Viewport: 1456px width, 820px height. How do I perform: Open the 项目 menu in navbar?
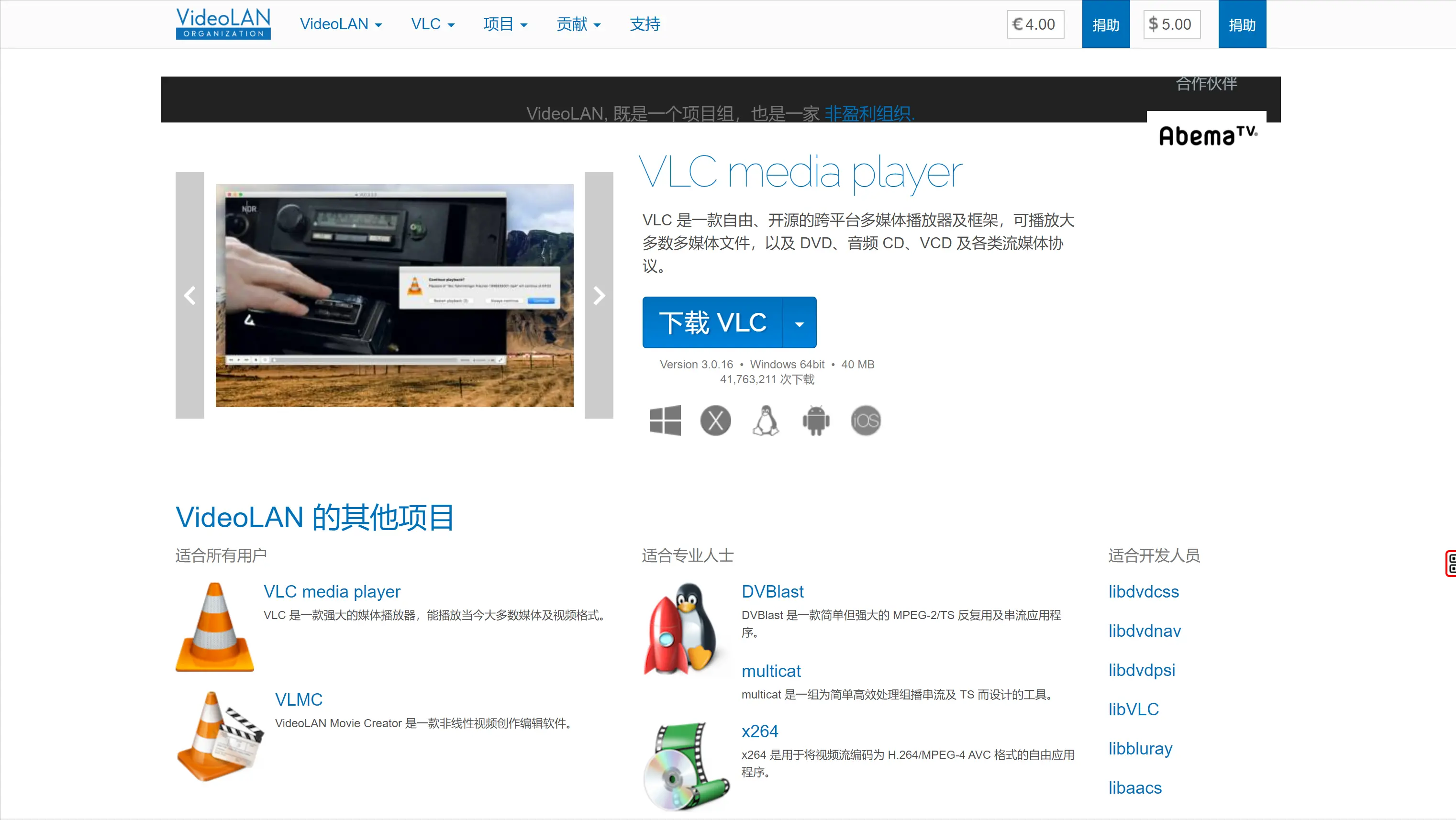point(505,24)
